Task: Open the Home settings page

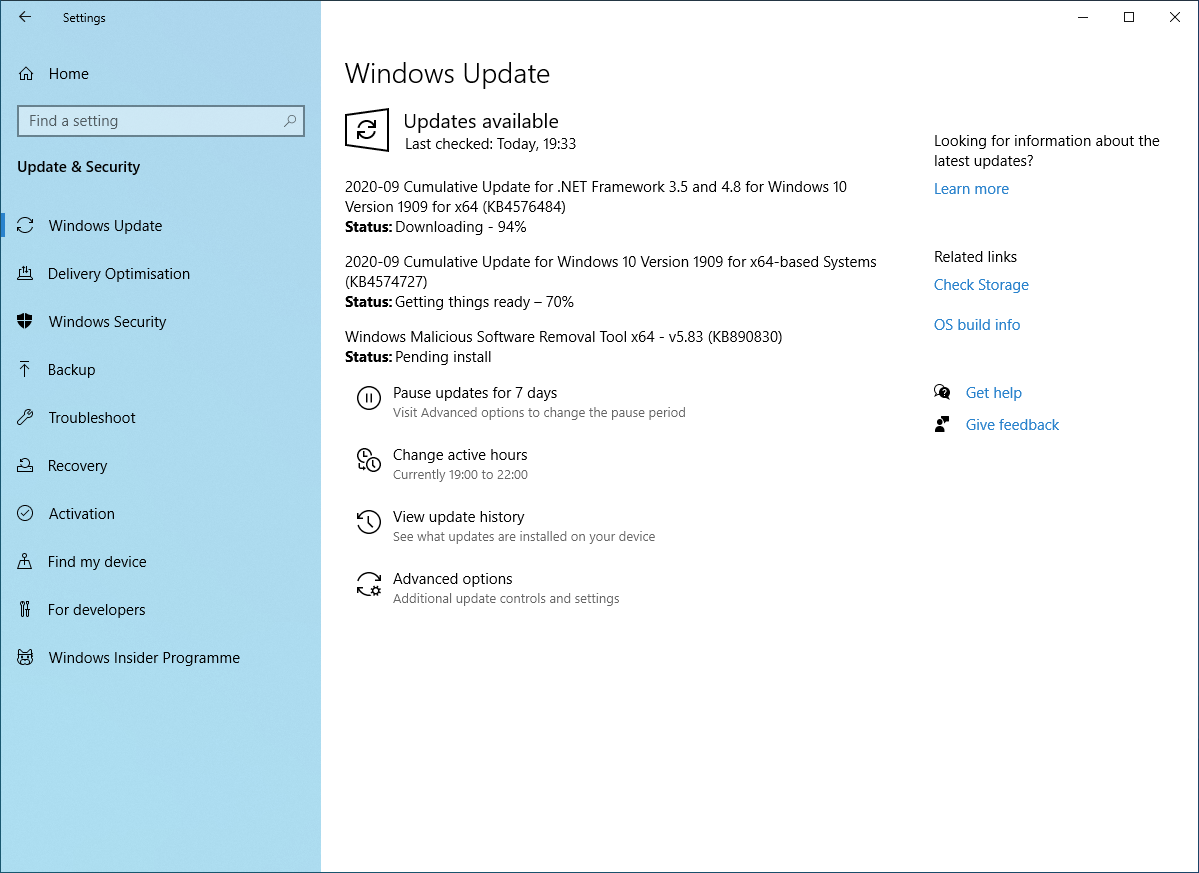Action: pos(69,73)
